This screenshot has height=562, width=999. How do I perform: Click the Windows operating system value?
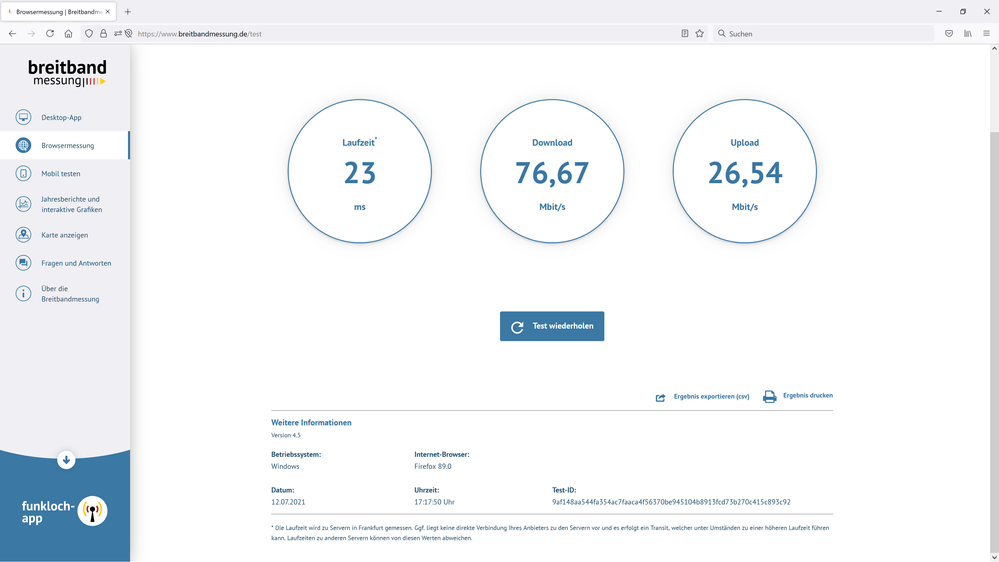point(285,466)
